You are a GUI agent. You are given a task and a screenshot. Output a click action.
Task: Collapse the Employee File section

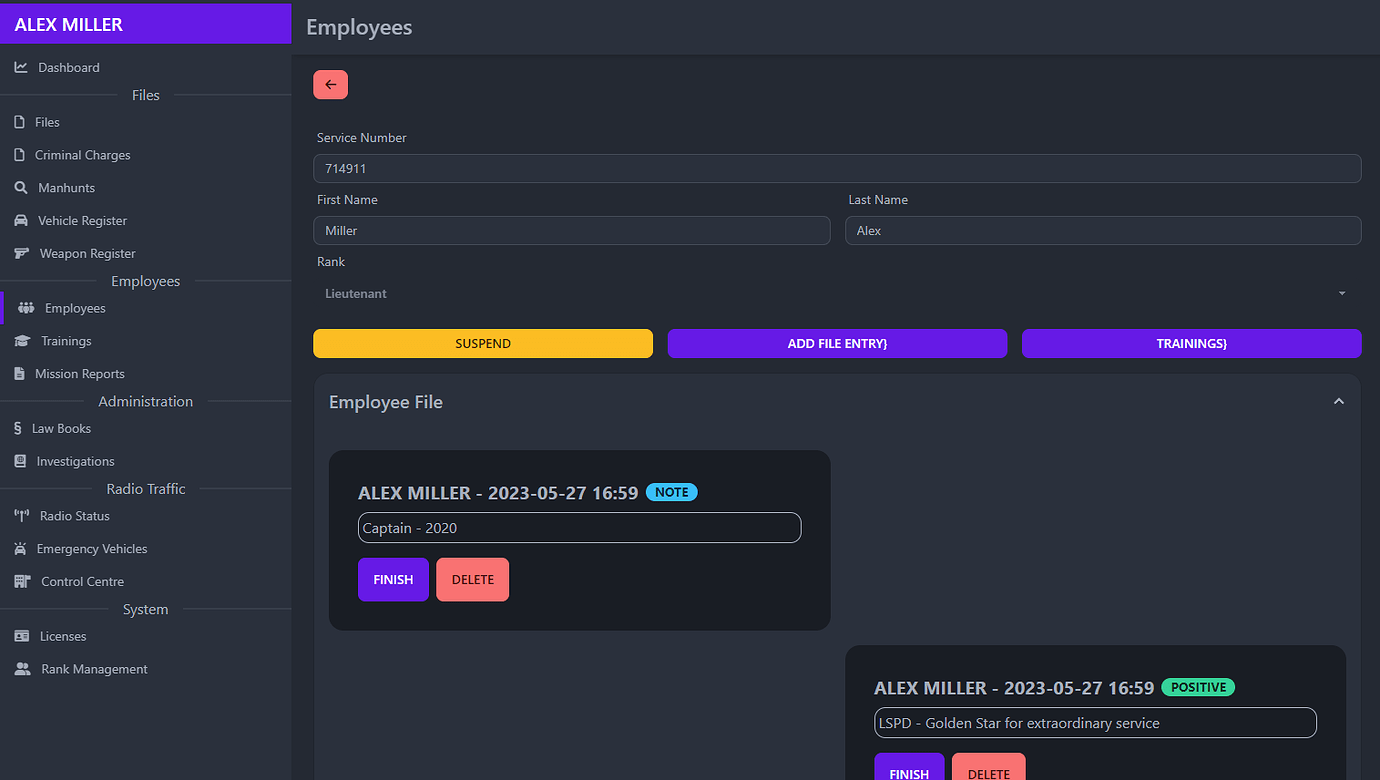(1338, 401)
